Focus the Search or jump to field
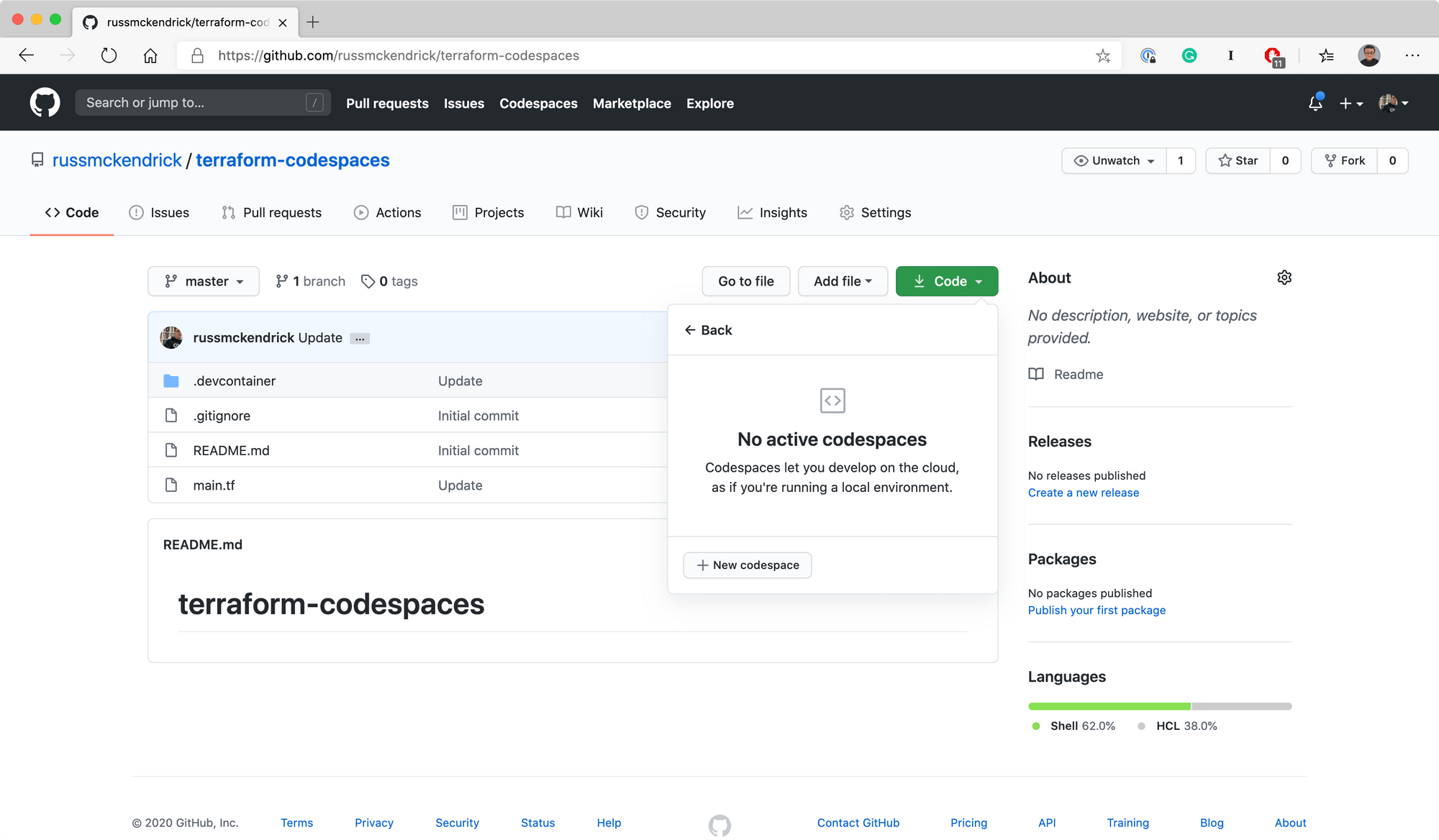1439x840 pixels. coord(203,103)
